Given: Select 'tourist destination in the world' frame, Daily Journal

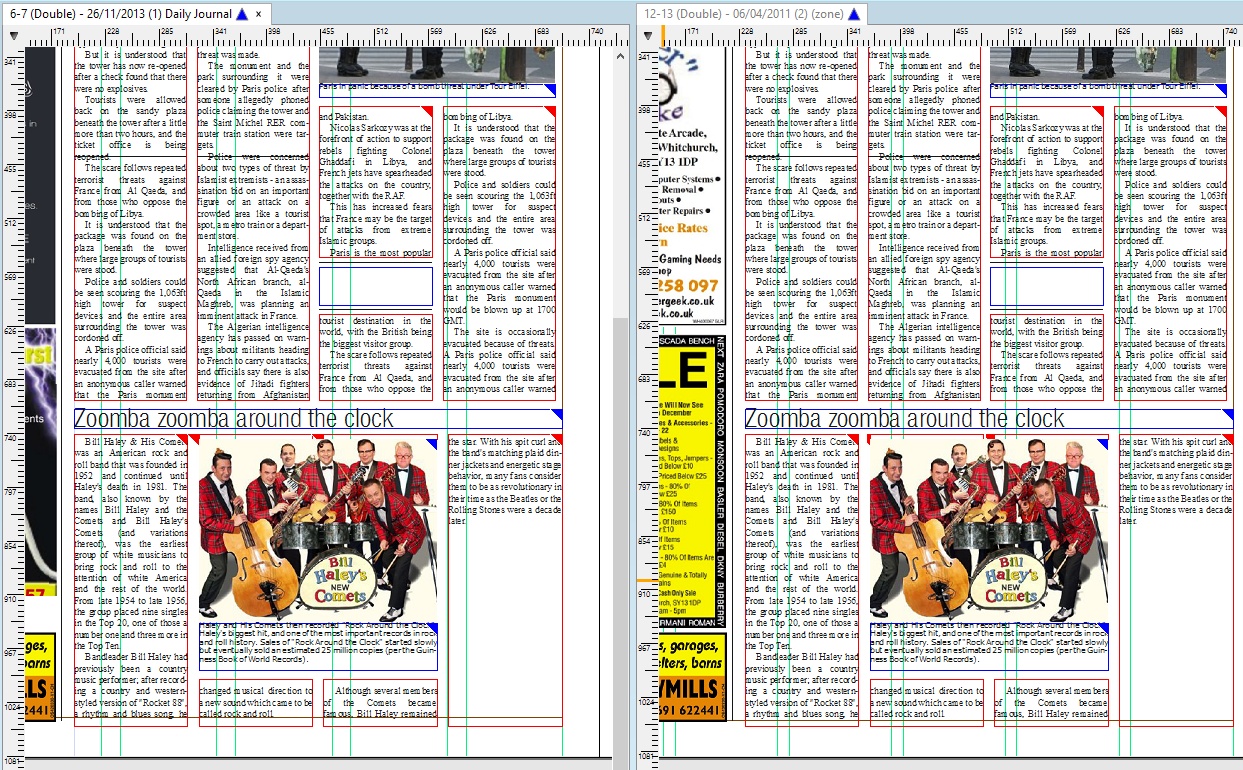Looking at the screenshot, I should pyautogui.click(x=375, y=358).
